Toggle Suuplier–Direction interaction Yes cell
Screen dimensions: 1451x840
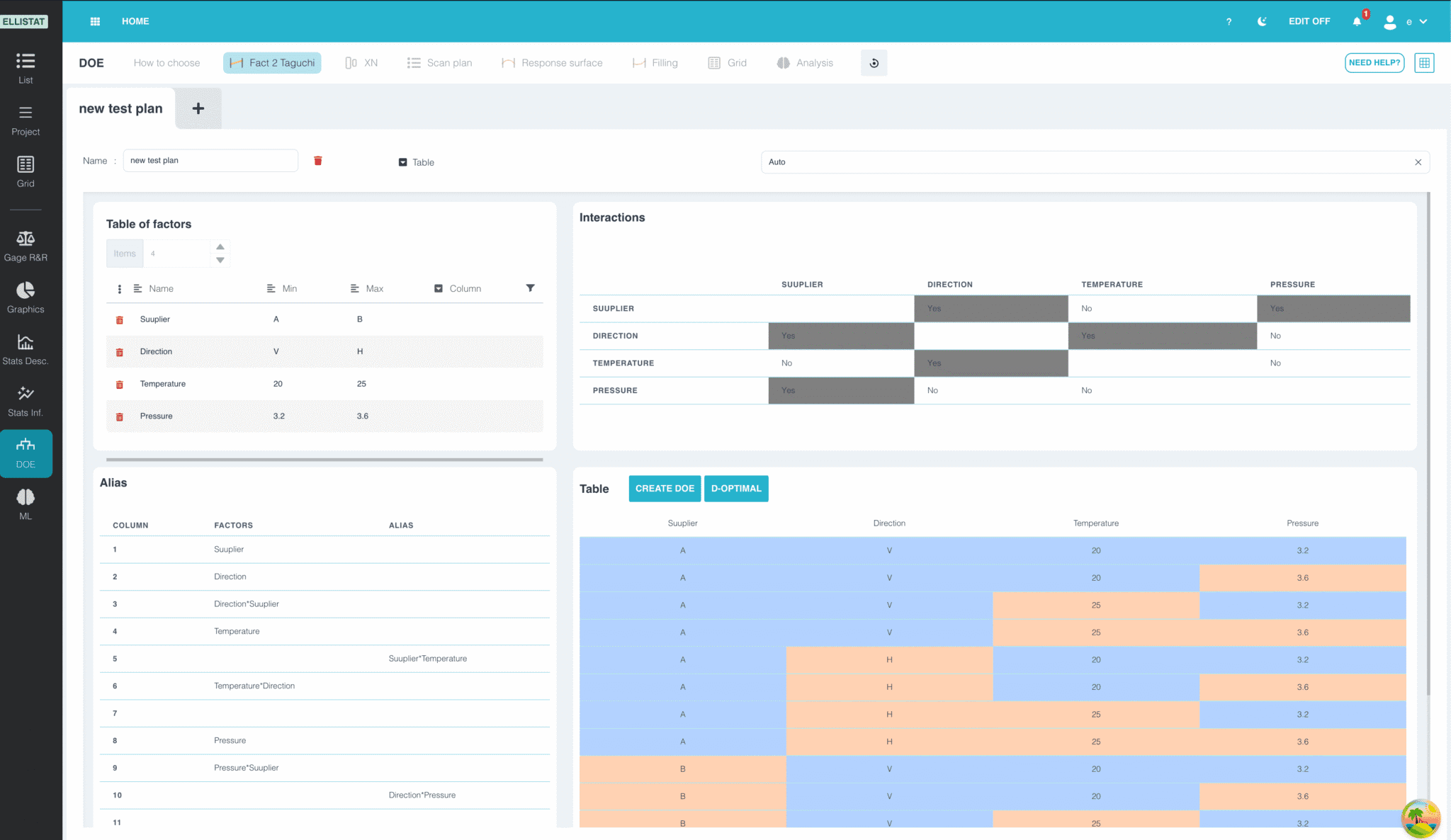pos(990,309)
